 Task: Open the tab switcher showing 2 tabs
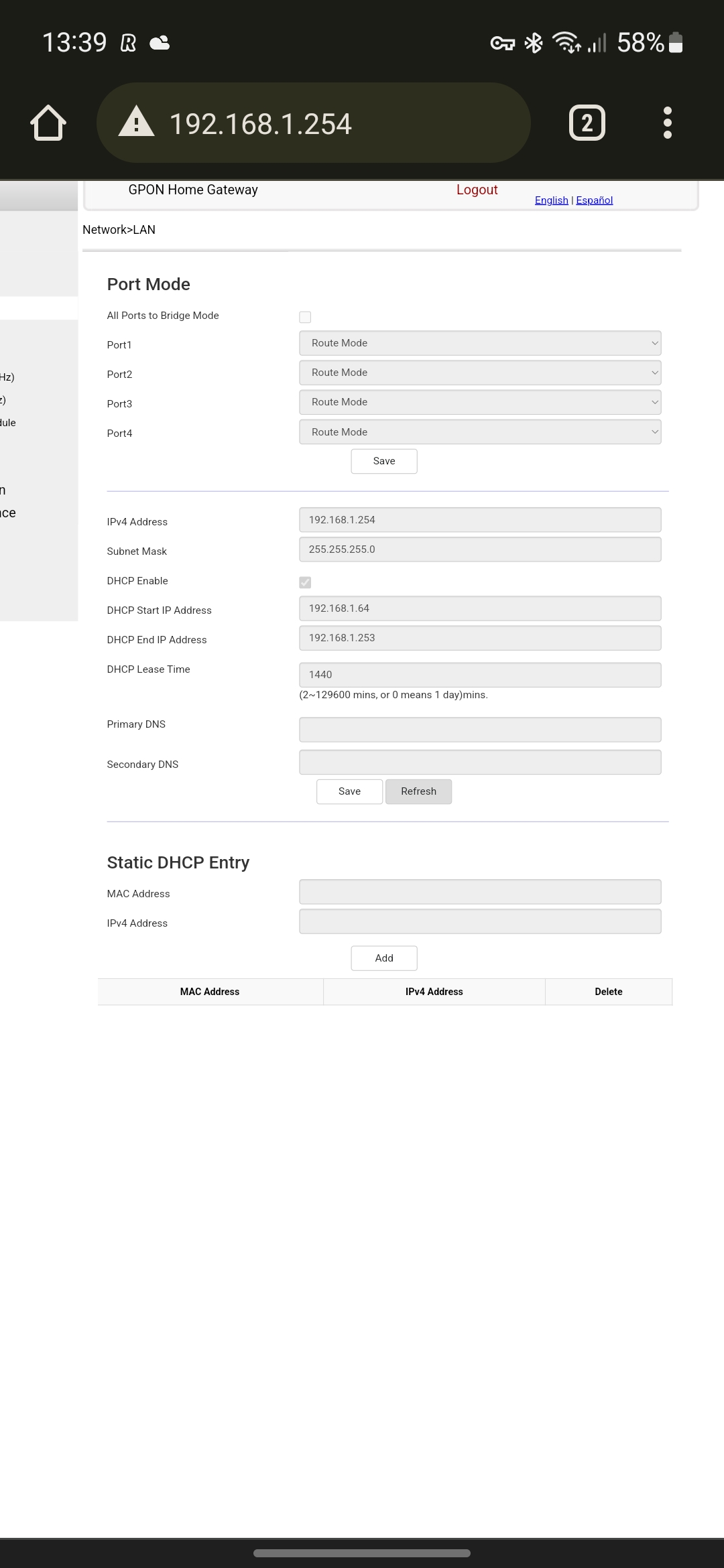[587, 123]
